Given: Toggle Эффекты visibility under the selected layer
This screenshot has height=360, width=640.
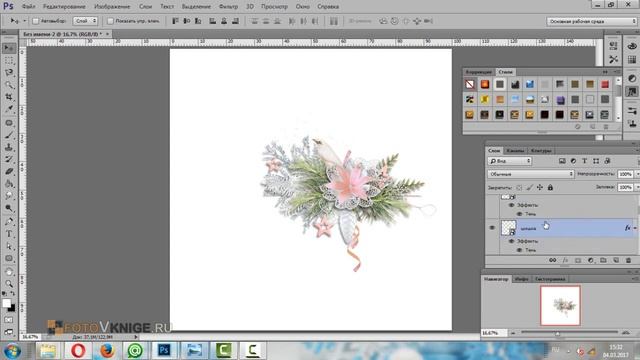Looking at the screenshot, I should point(511,241).
